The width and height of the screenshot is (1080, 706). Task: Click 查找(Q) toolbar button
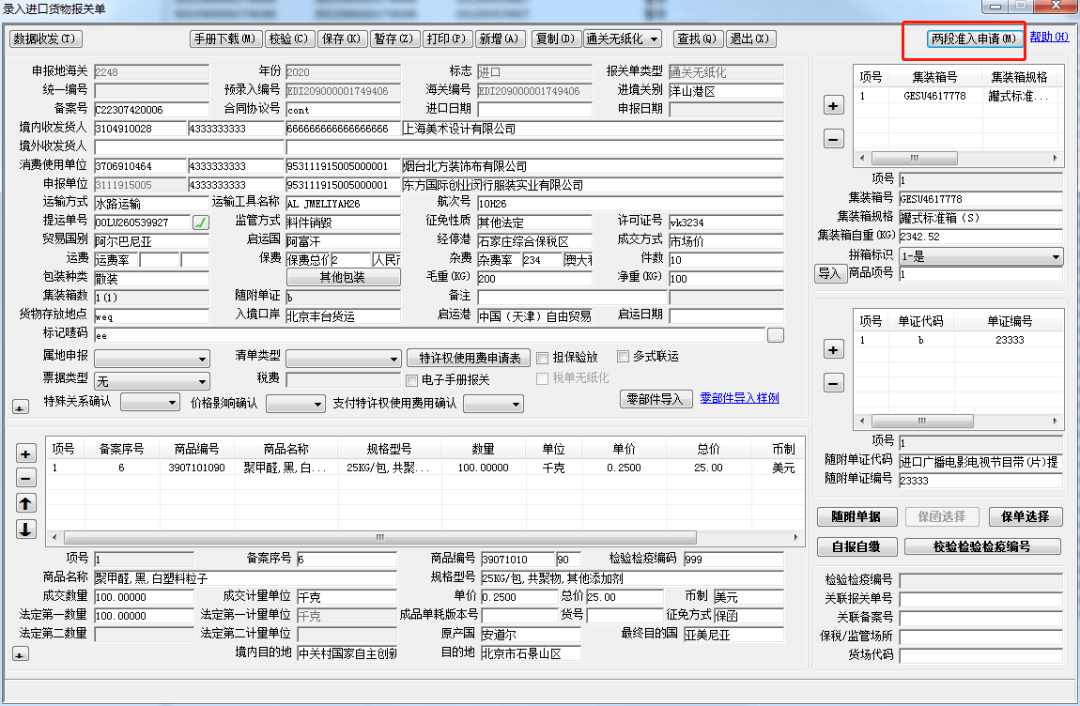697,39
